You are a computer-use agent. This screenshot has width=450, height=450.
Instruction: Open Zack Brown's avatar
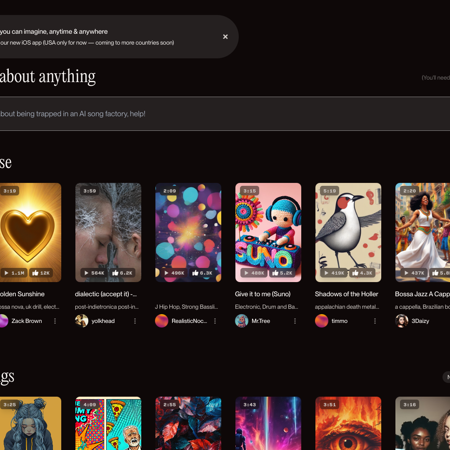click(x=3, y=321)
